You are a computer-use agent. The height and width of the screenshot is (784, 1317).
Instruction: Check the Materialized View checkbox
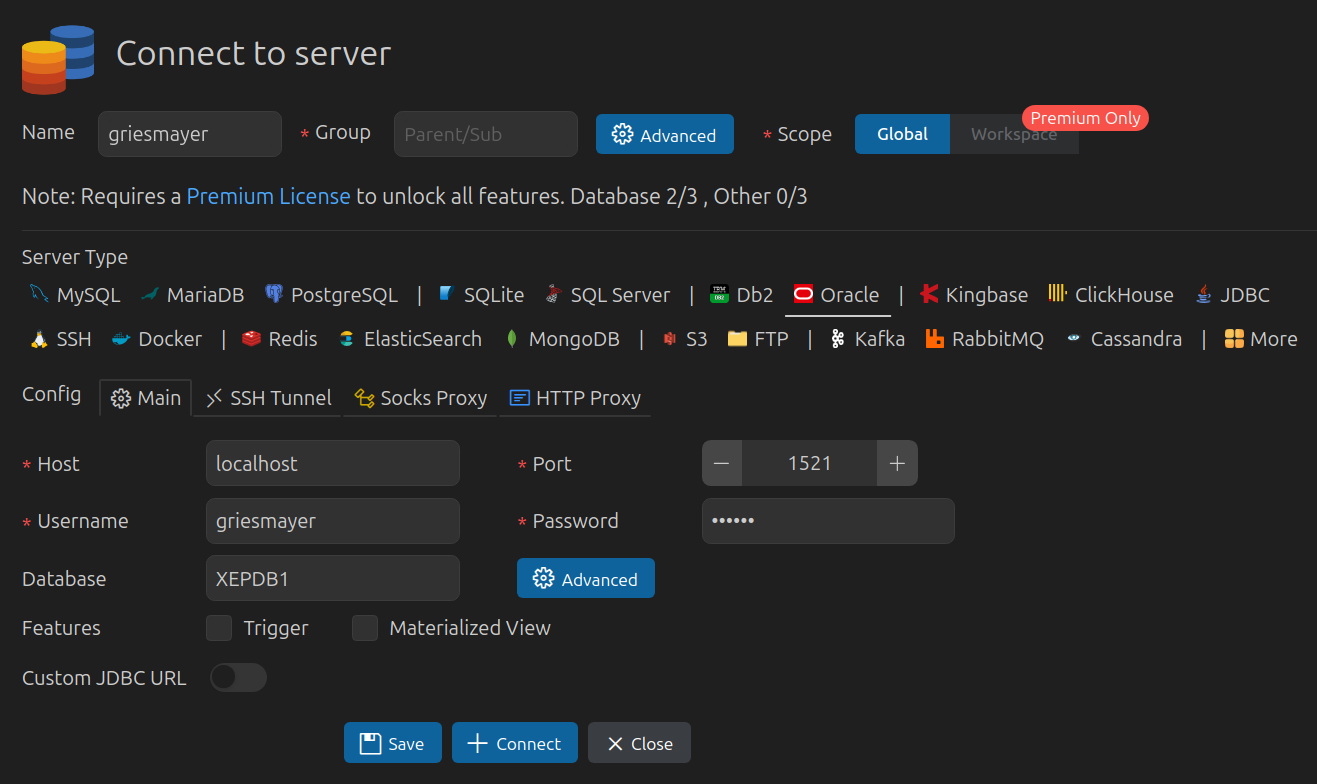point(365,628)
